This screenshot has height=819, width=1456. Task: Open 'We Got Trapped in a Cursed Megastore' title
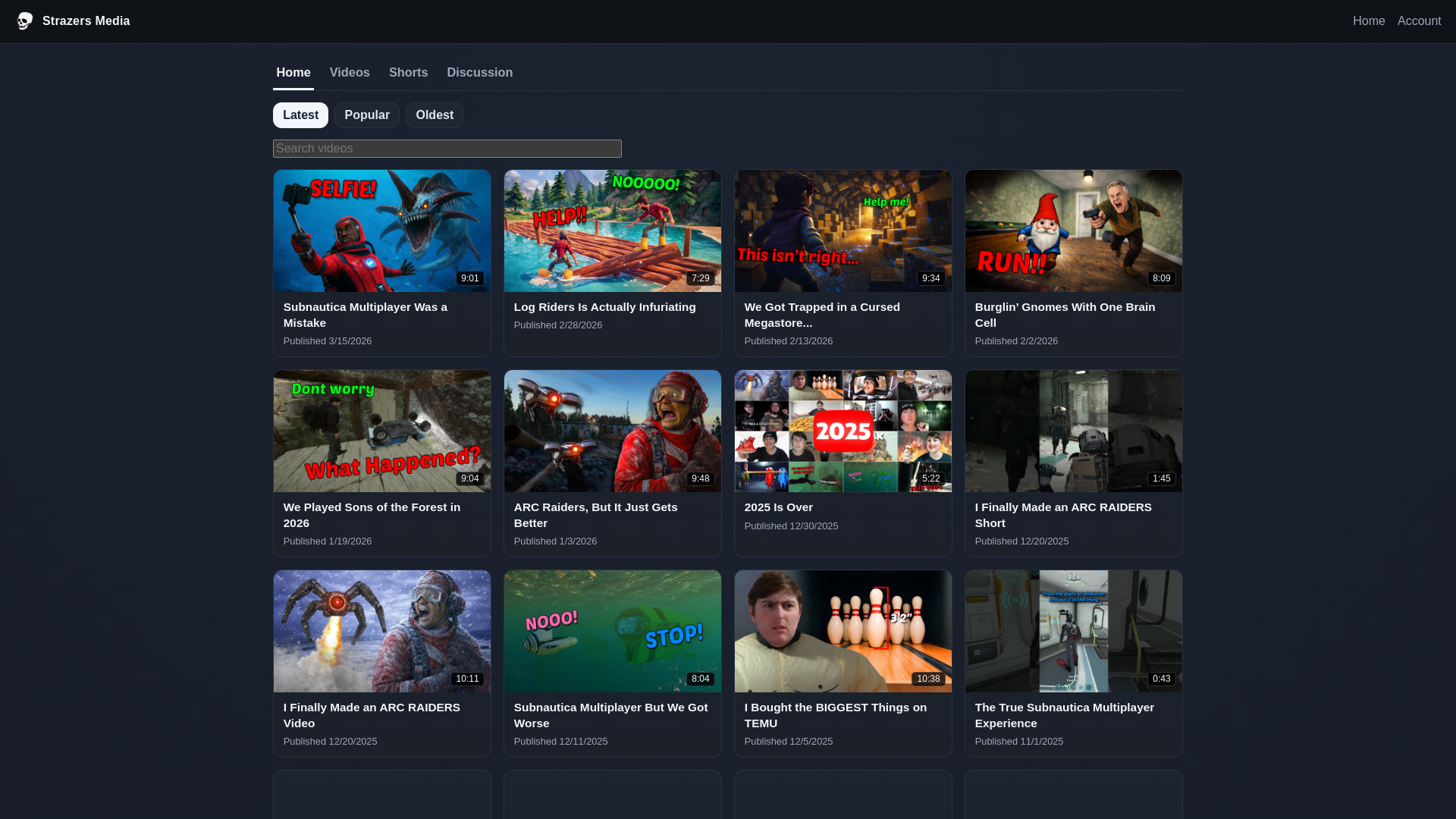point(821,315)
